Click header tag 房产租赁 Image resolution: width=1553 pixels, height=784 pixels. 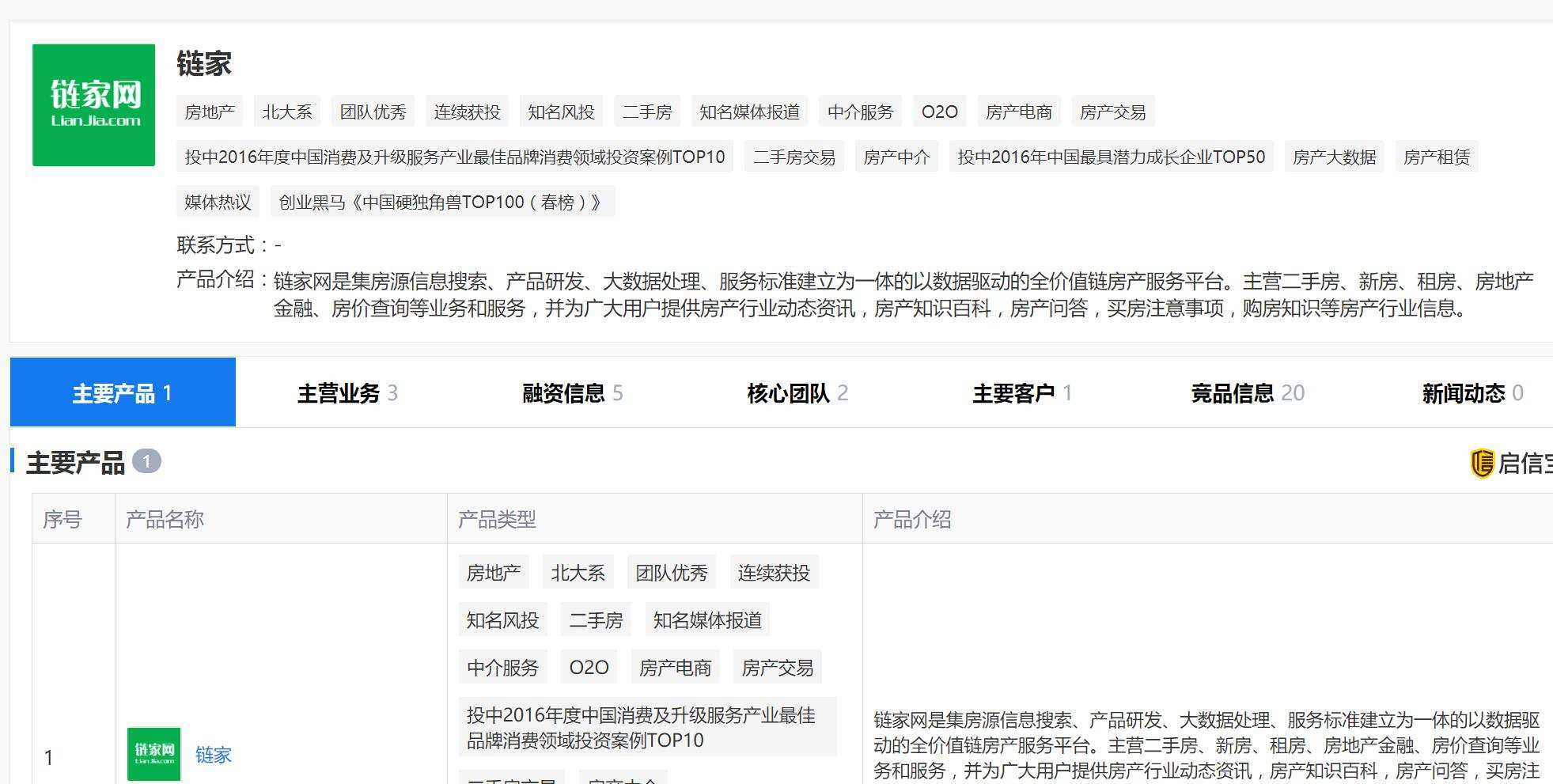point(1437,157)
